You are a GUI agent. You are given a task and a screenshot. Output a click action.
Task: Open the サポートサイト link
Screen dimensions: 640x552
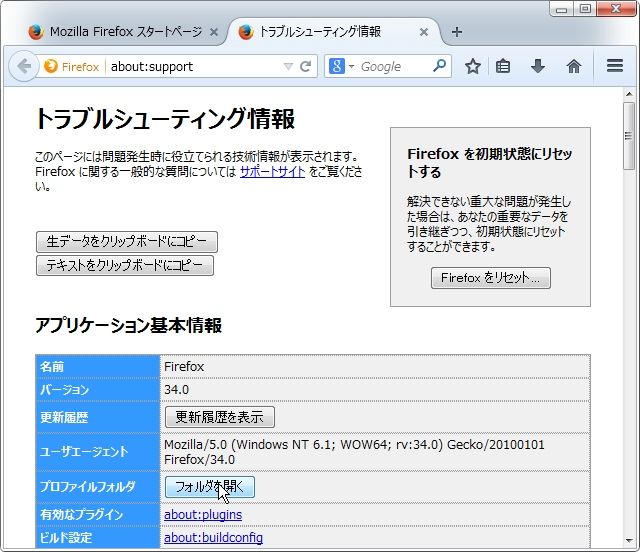(272, 171)
